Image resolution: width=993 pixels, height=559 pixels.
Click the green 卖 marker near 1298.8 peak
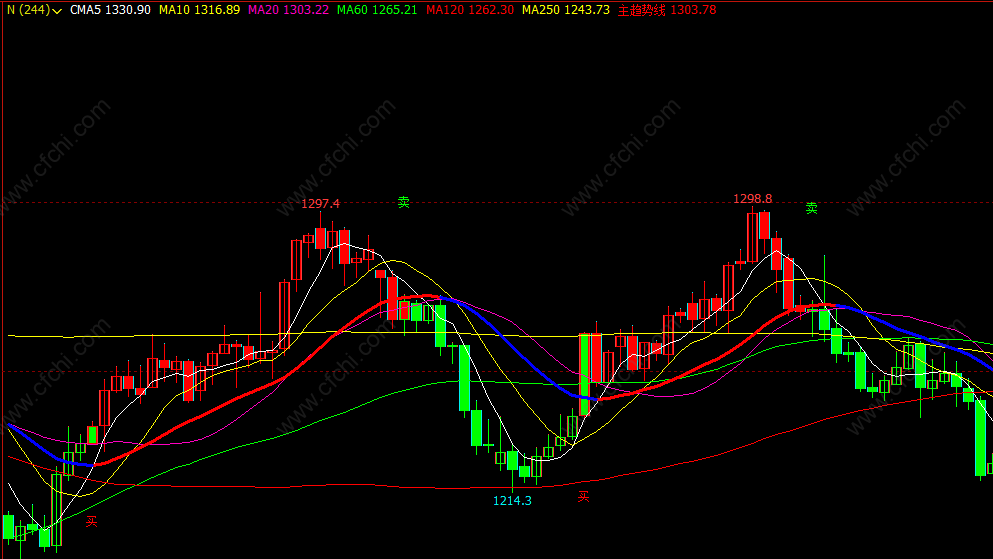click(x=811, y=208)
